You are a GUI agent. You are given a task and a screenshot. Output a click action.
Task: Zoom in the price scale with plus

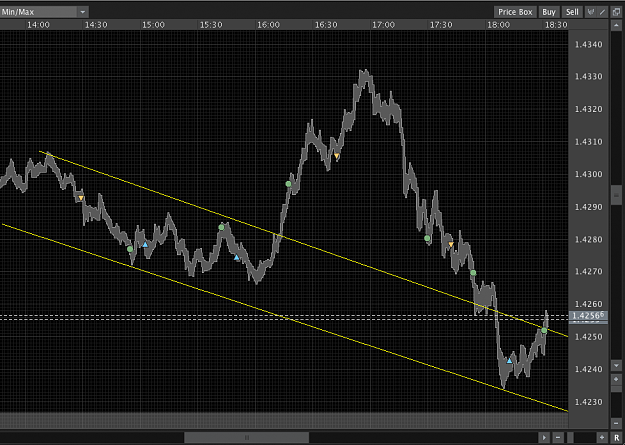click(x=616, y=379)
